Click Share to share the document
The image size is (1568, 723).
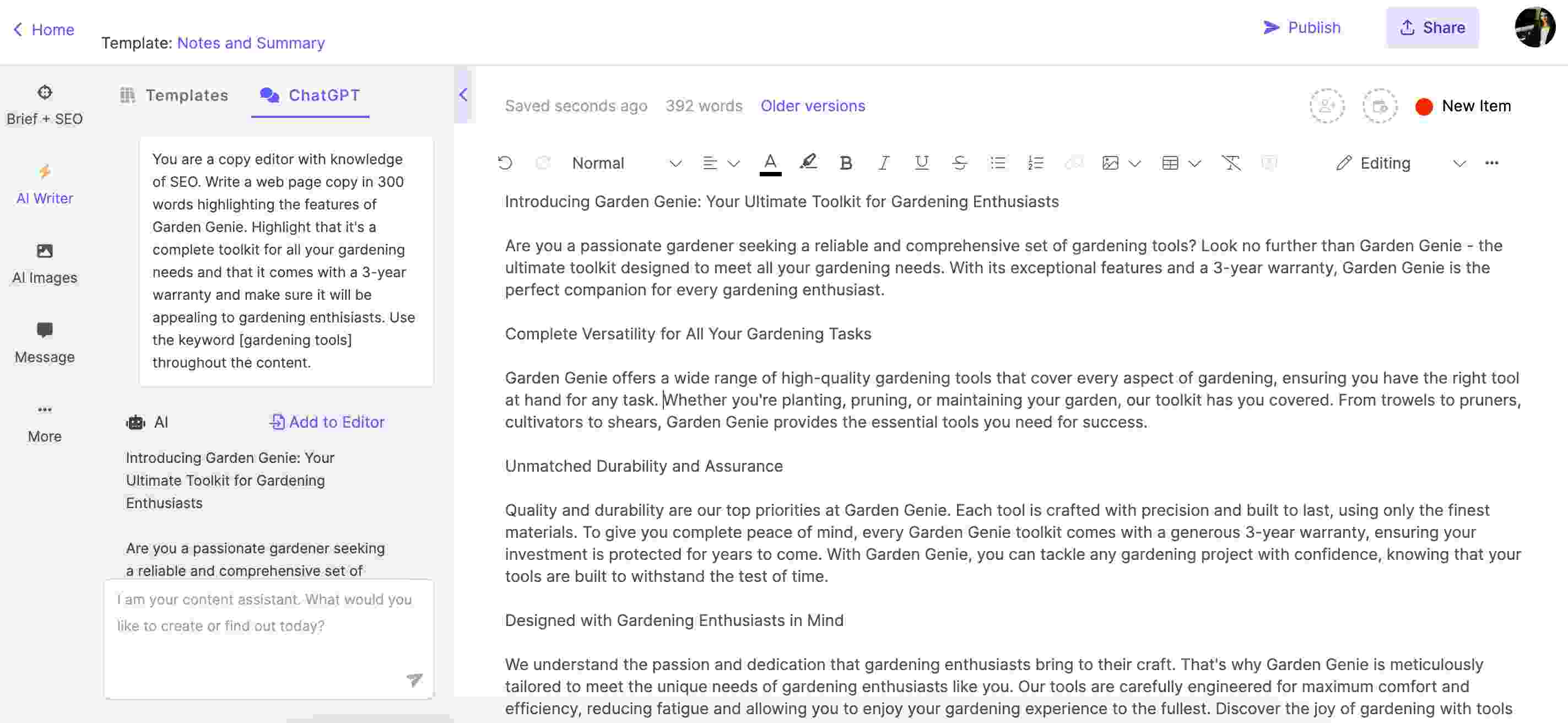(1433, 27)
